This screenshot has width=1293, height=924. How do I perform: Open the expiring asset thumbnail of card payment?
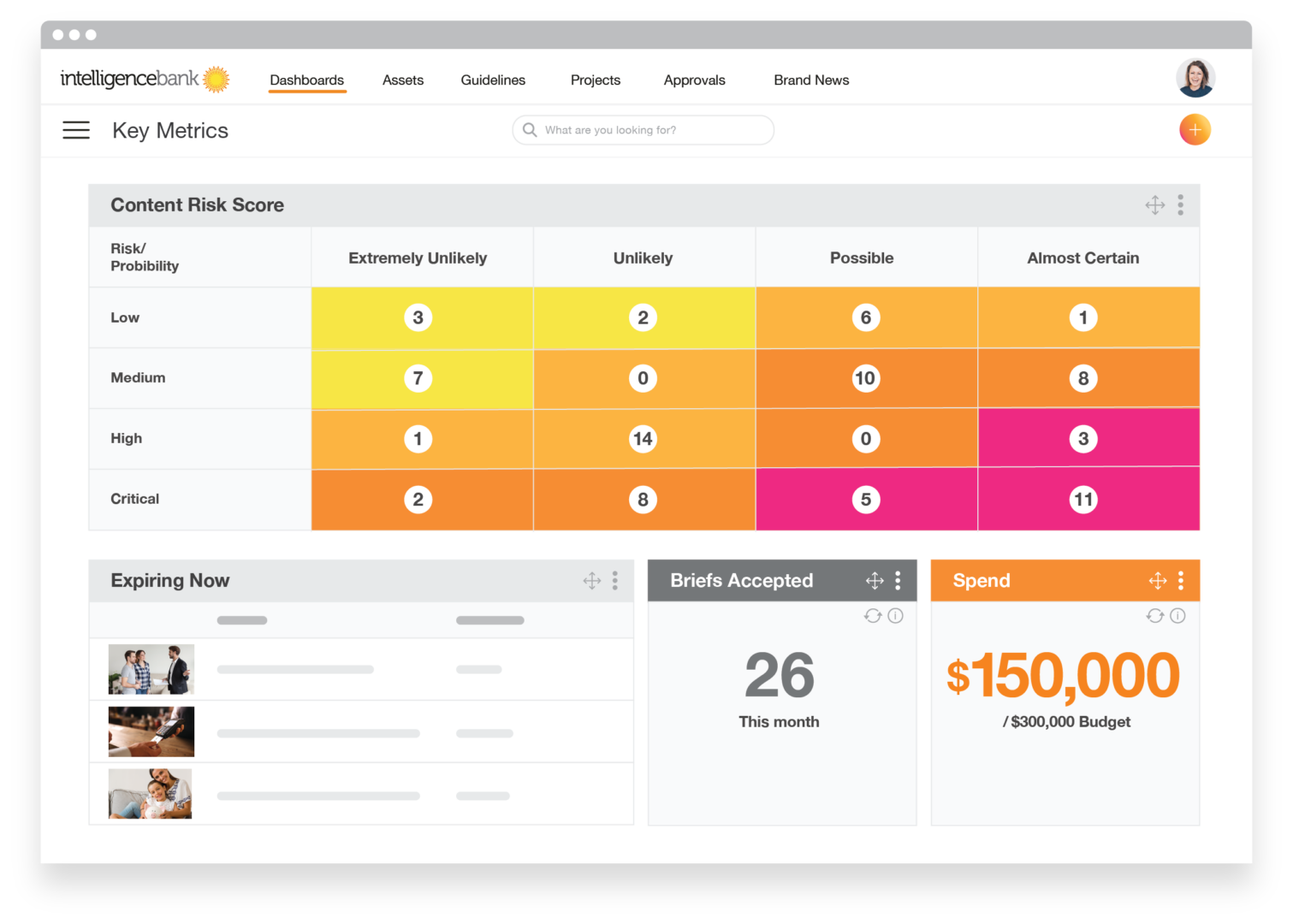click(151, 731)
